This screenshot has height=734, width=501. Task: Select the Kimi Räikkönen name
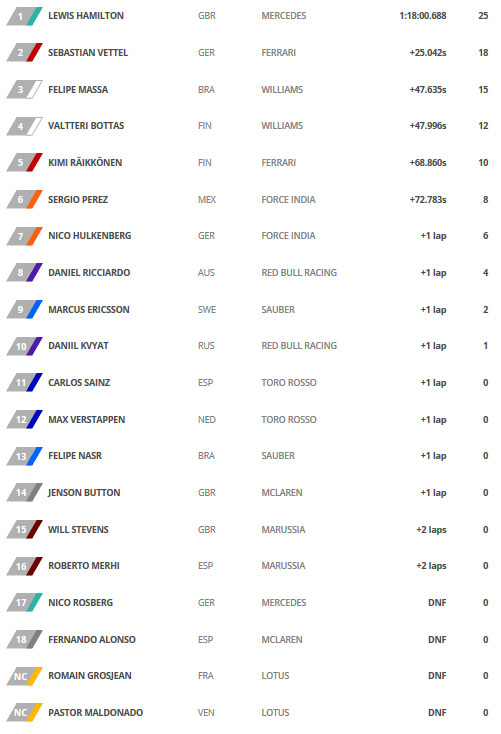point(85,162)
